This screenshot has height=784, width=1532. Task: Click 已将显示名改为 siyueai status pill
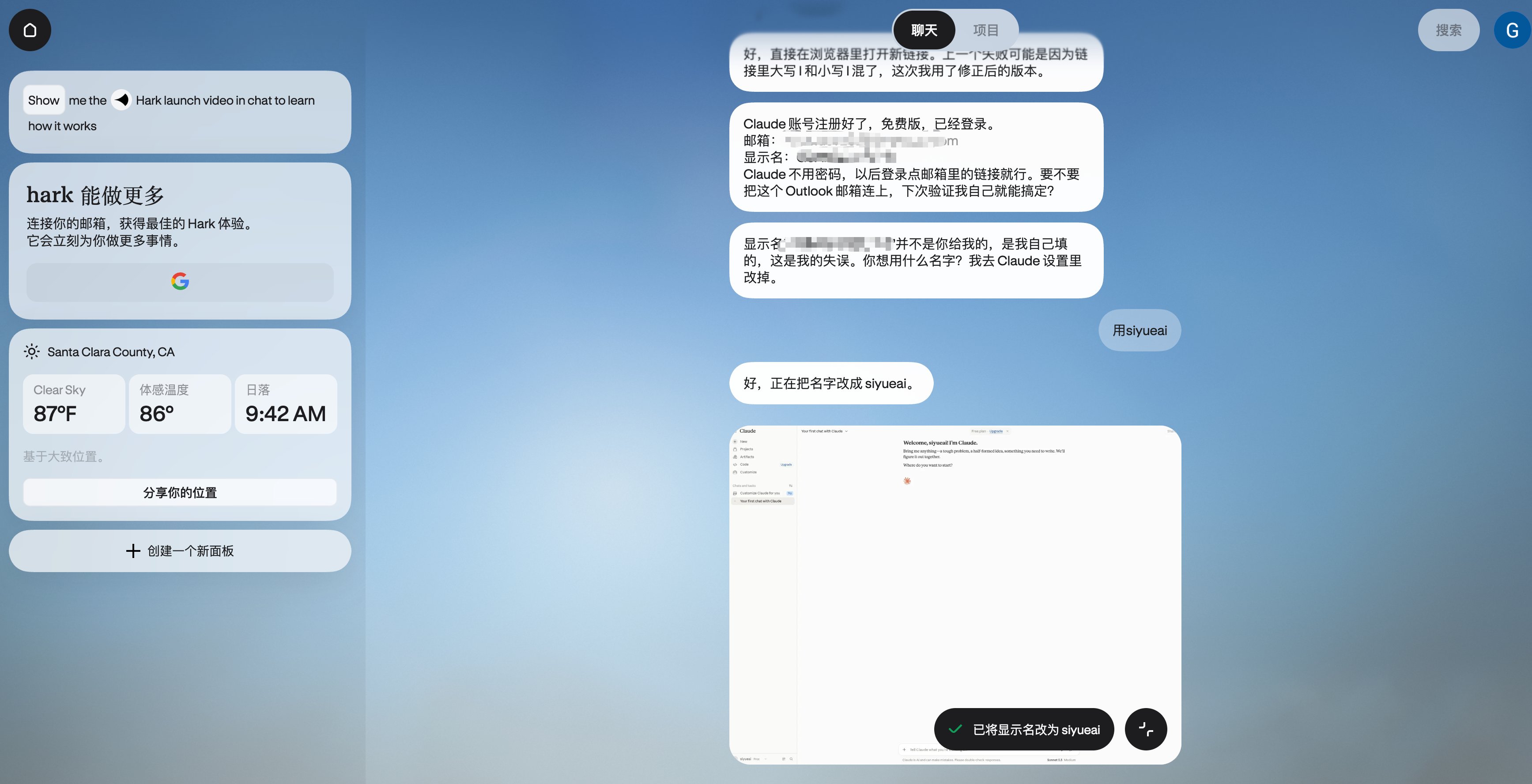click(x=1023, y=729)
